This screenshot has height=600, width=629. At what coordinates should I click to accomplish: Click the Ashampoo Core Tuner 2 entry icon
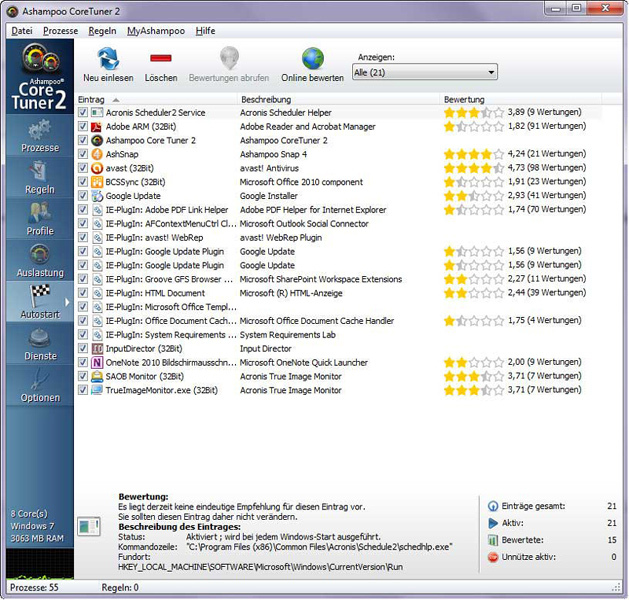coord(97,140)
